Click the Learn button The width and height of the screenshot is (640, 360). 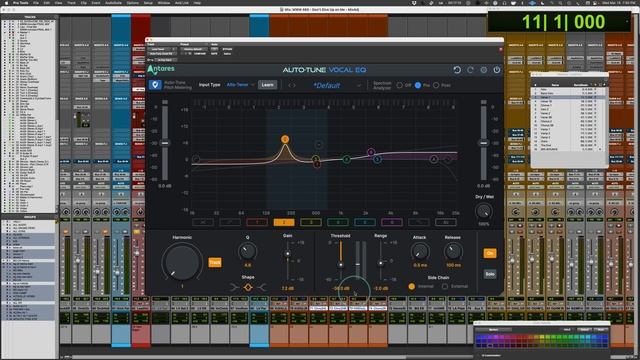[x=267, y=85]
